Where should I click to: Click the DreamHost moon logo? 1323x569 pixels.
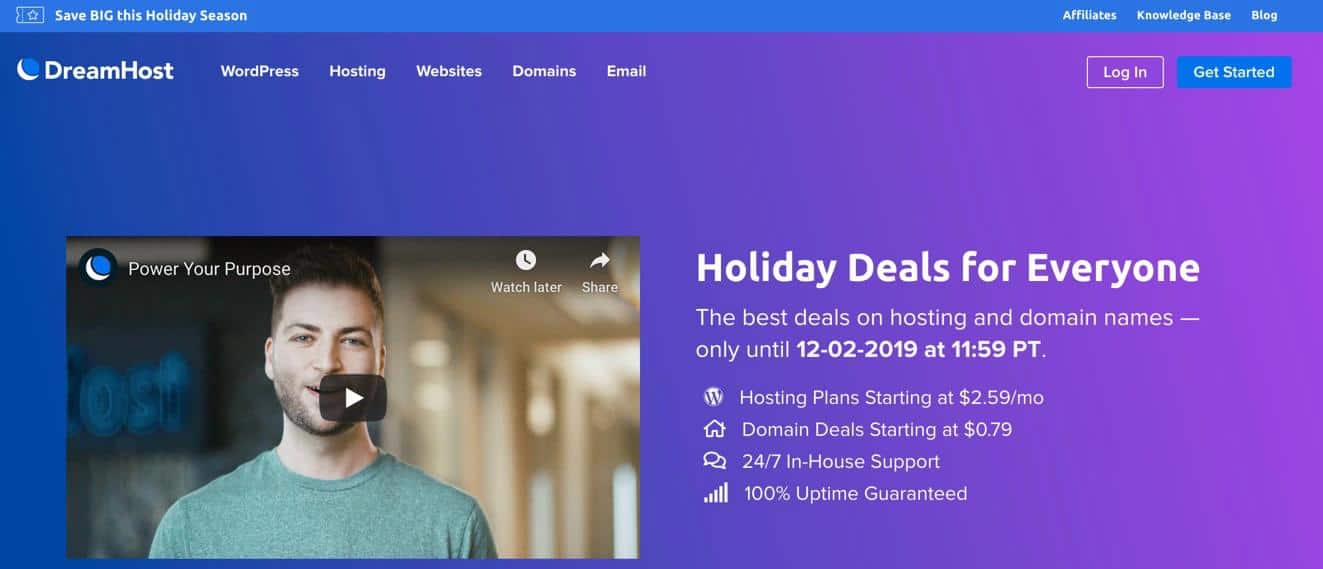28,70
